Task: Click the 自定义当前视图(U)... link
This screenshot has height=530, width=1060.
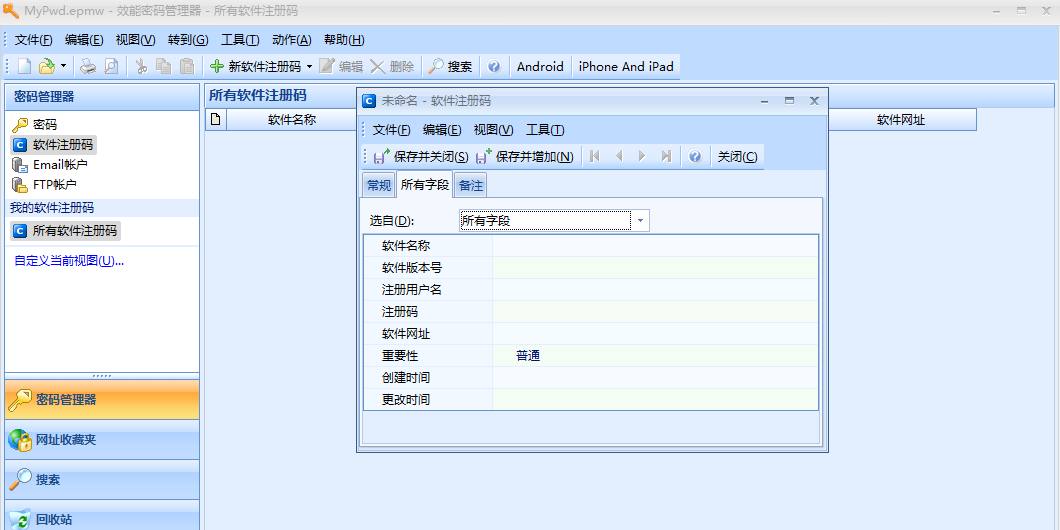Action: tap(69, 261)
